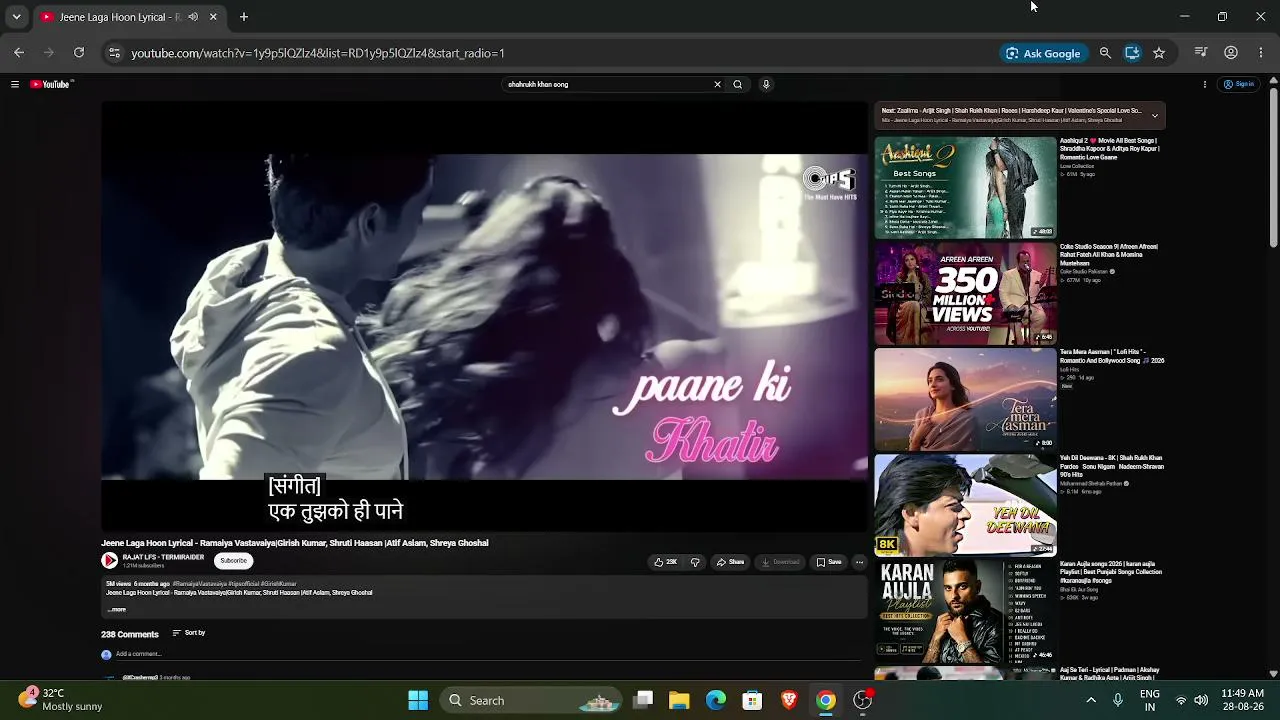Image resolution: width=1280 pixels, height=720 pixels.
Task: Save the video to a playlist
Action: click(x=829, y=562)
